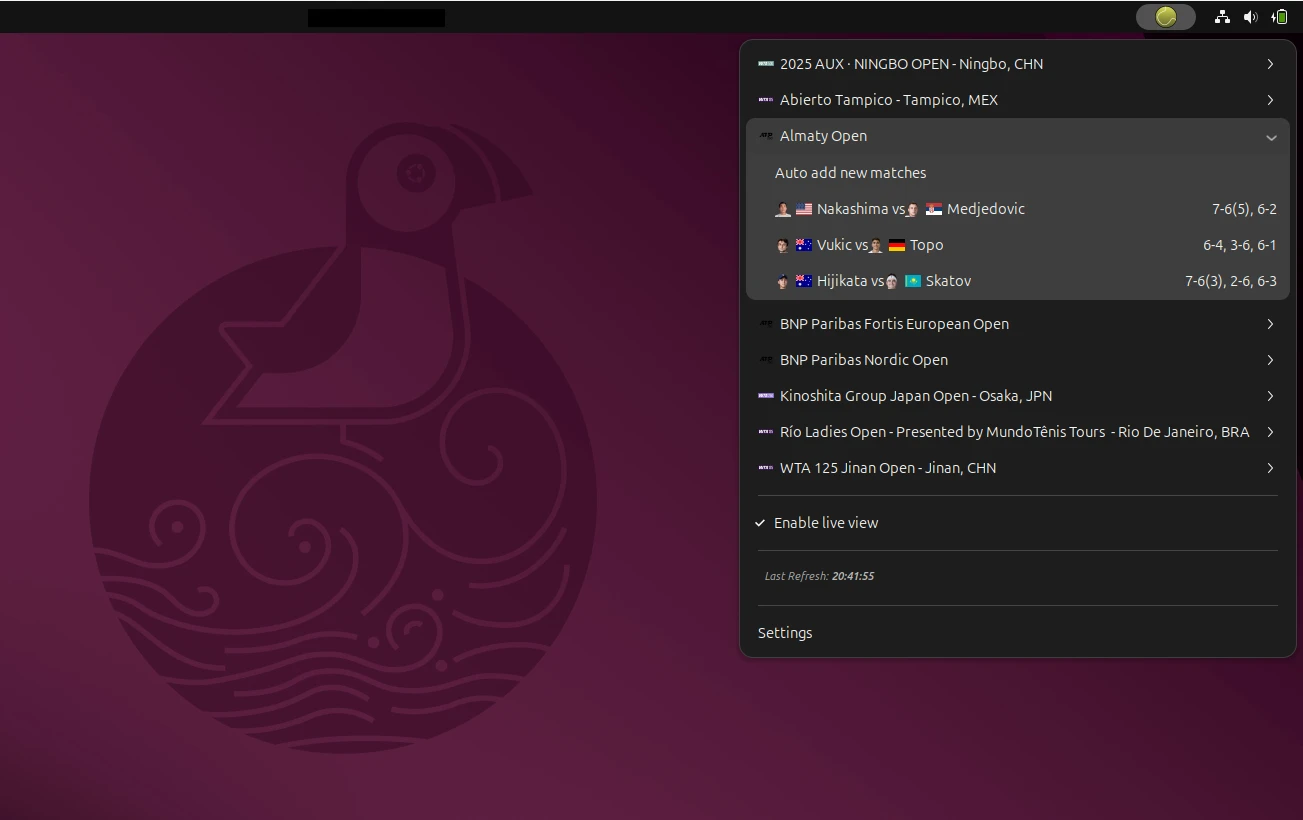
Task: Select the Río Ladies Open menu entry
Action: [1017, 432]
